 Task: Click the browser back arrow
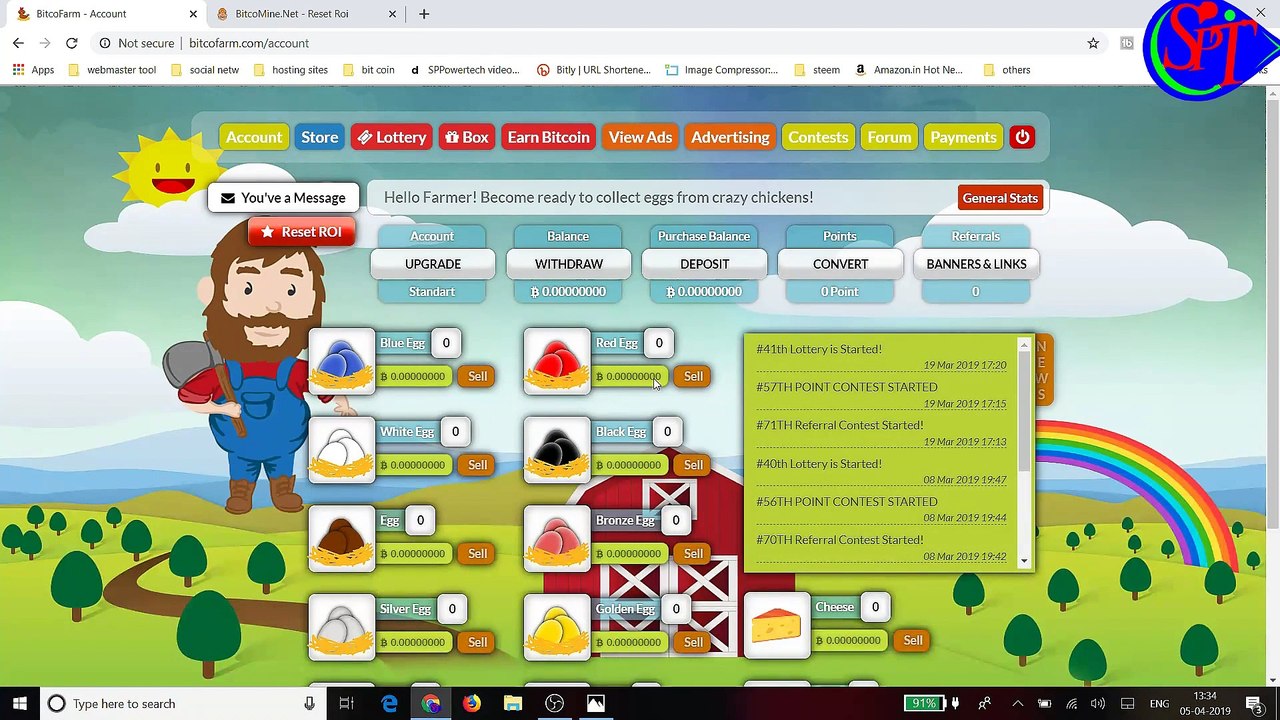pos(18,43)
